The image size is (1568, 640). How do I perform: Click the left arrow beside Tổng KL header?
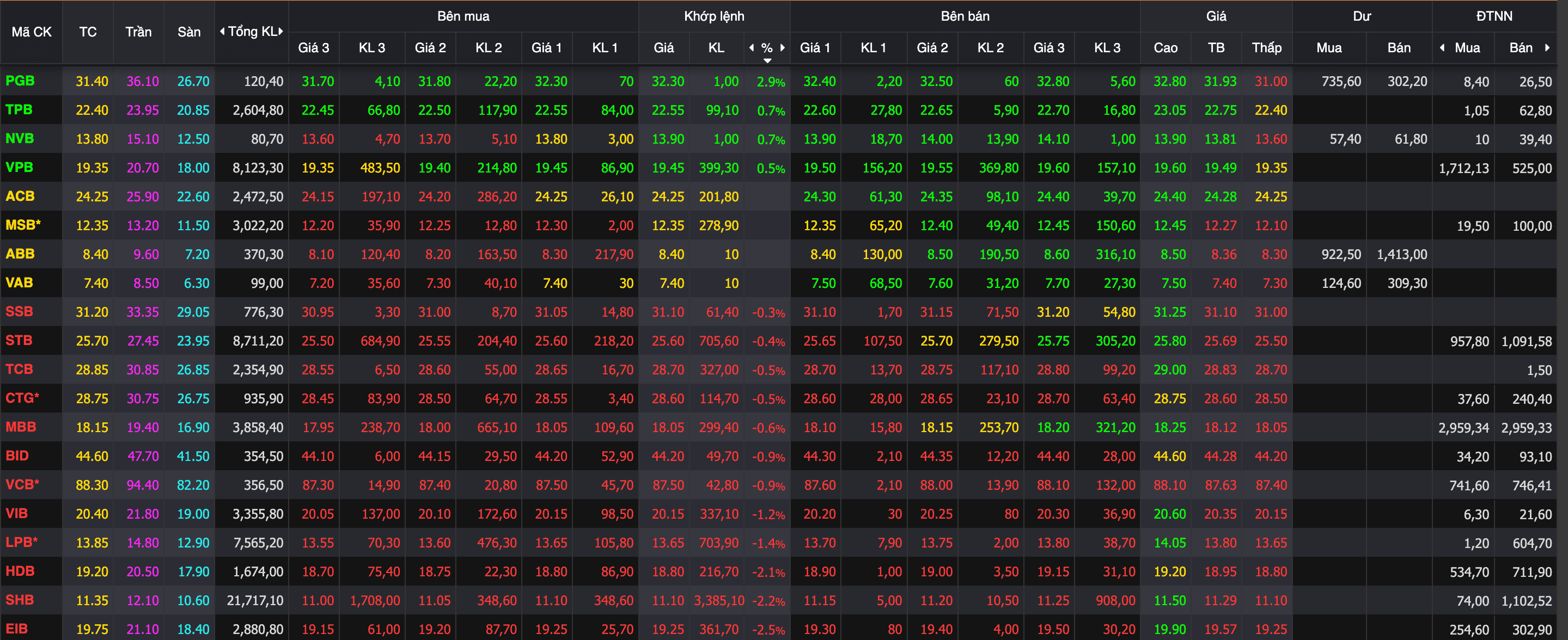[x=222, y=32]
